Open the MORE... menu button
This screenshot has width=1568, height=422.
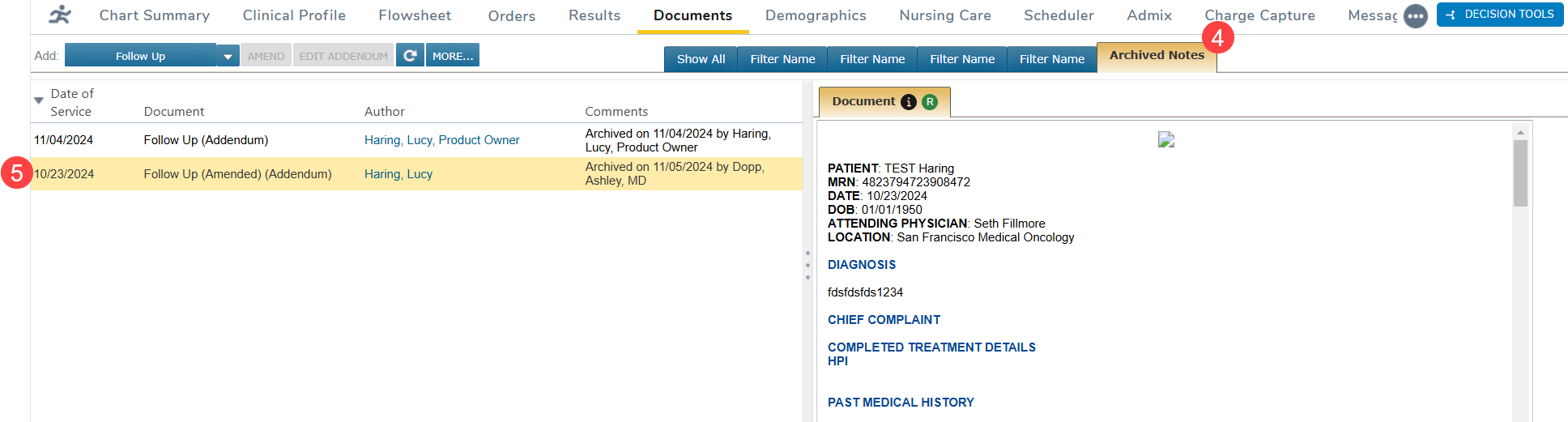452,55
